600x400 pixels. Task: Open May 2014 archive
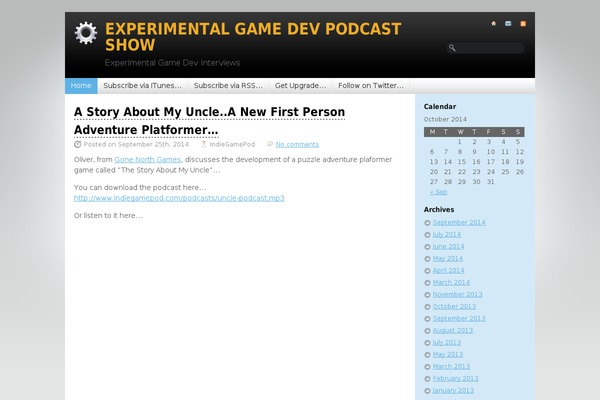point(448,259)
